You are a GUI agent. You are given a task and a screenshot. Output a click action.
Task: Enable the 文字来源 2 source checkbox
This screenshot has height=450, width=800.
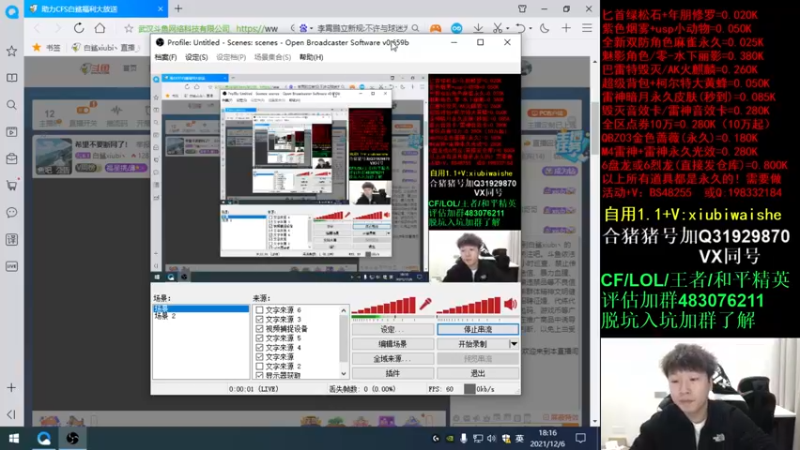coord(260,366)
